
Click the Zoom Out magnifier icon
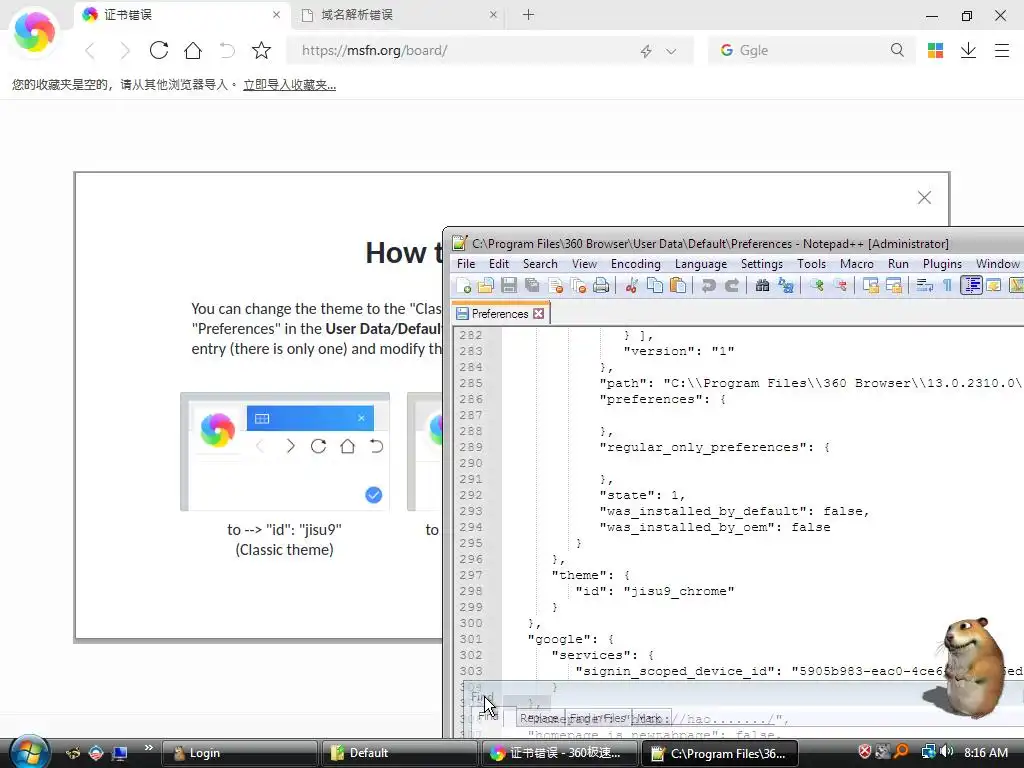pos(840,285)
